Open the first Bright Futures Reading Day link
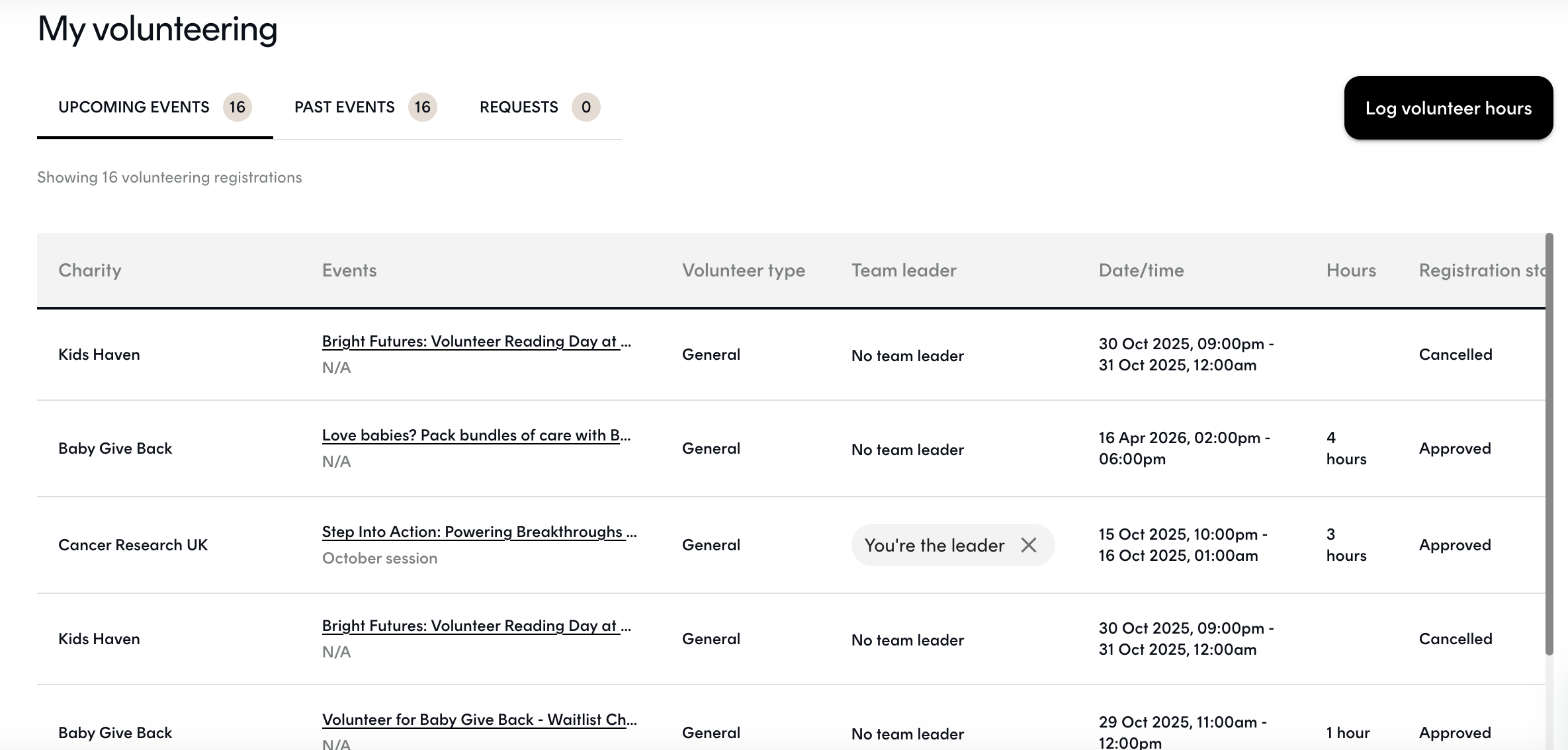This screenshot has width=1568, height=750. [476, 341]
